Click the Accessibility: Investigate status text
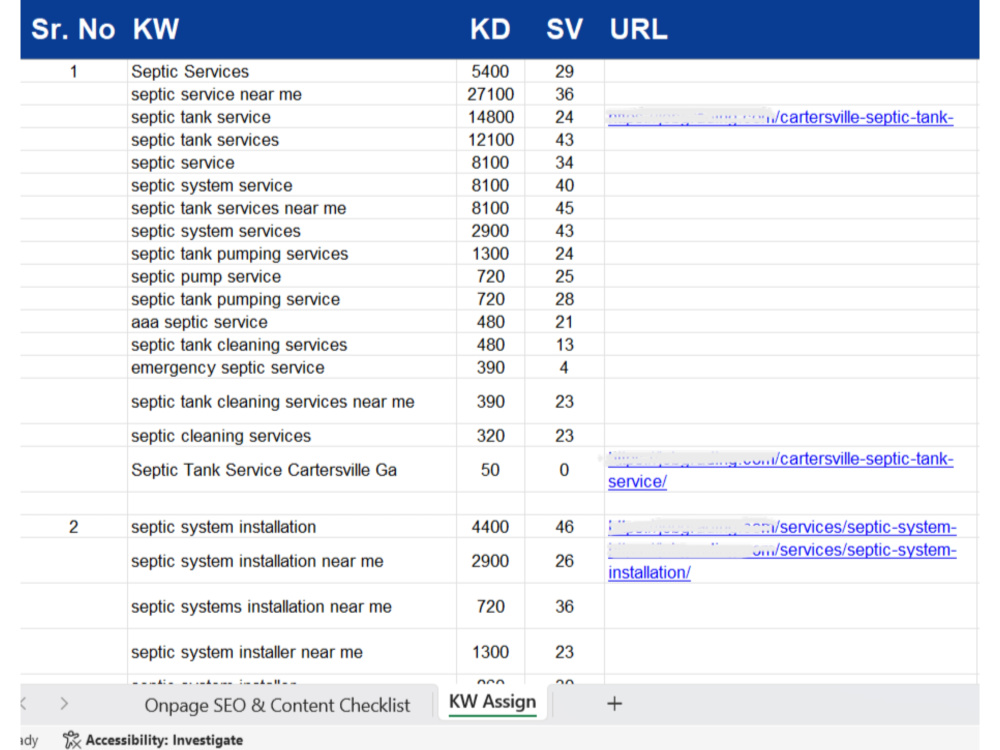 (x=165, y=740)
